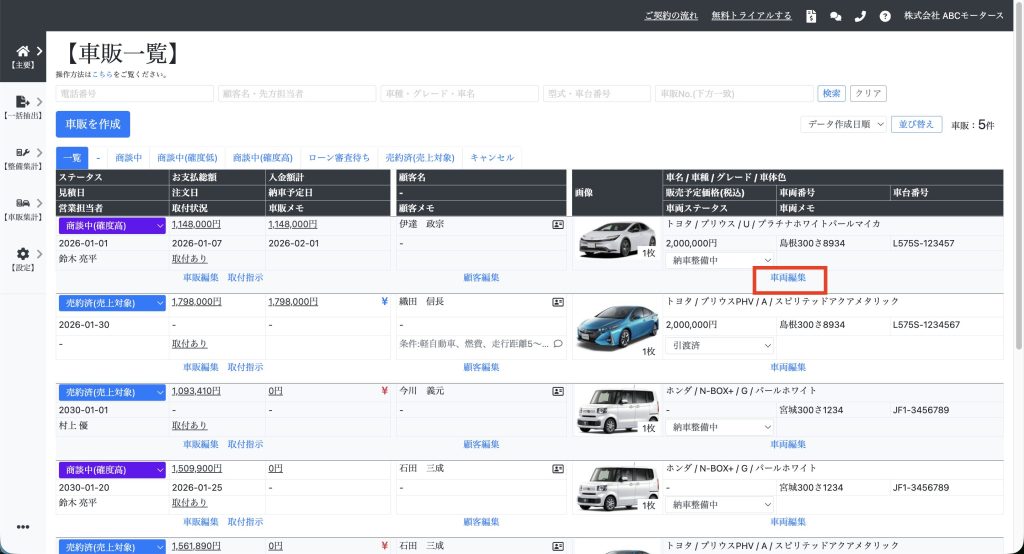This screenshot has width=1024, height=554.
Task: Open the help question mark icon
Action: pyautogui.click(x=885, y=16)
